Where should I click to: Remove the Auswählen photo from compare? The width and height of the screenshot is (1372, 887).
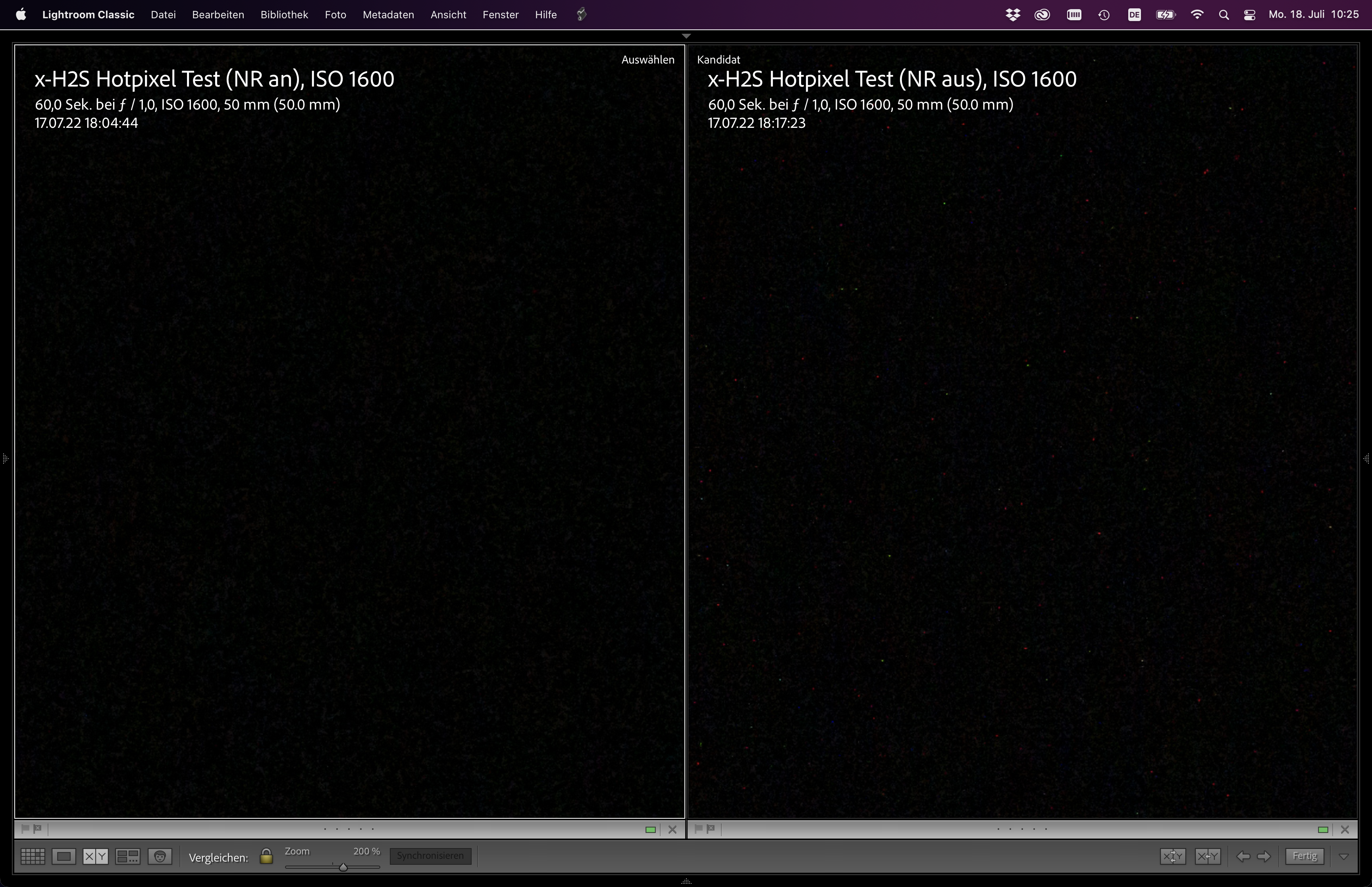pyautogui.click(x=672, y=830)
